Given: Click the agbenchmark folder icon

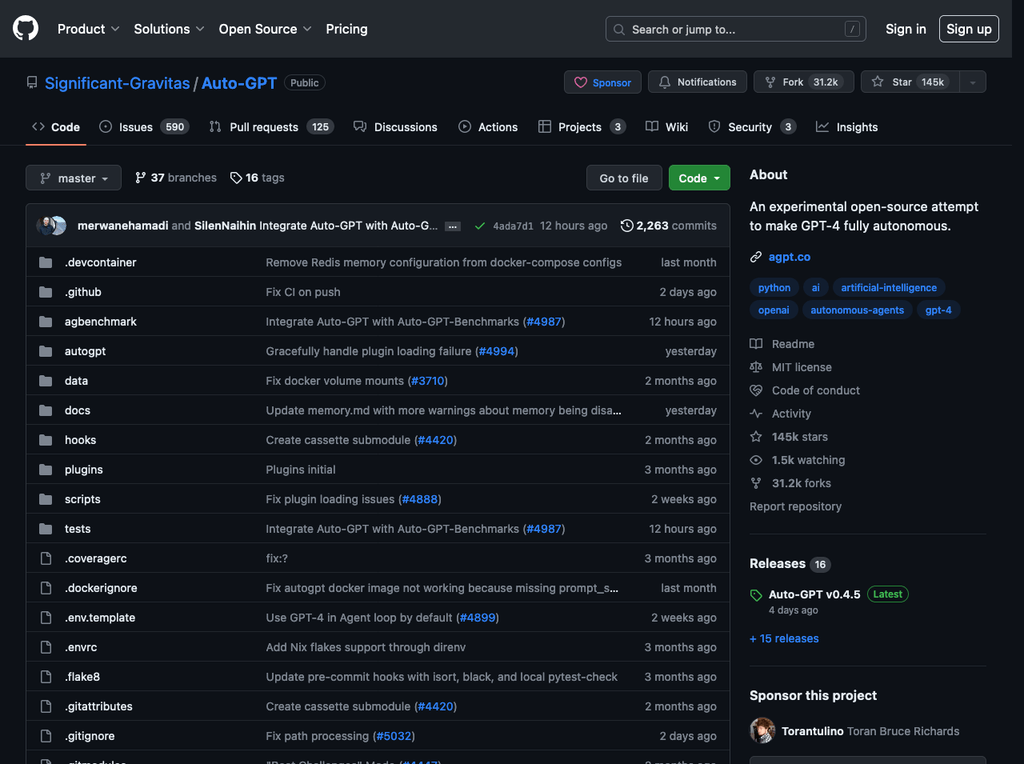Looking at the screenshot, I should [46, 321].
